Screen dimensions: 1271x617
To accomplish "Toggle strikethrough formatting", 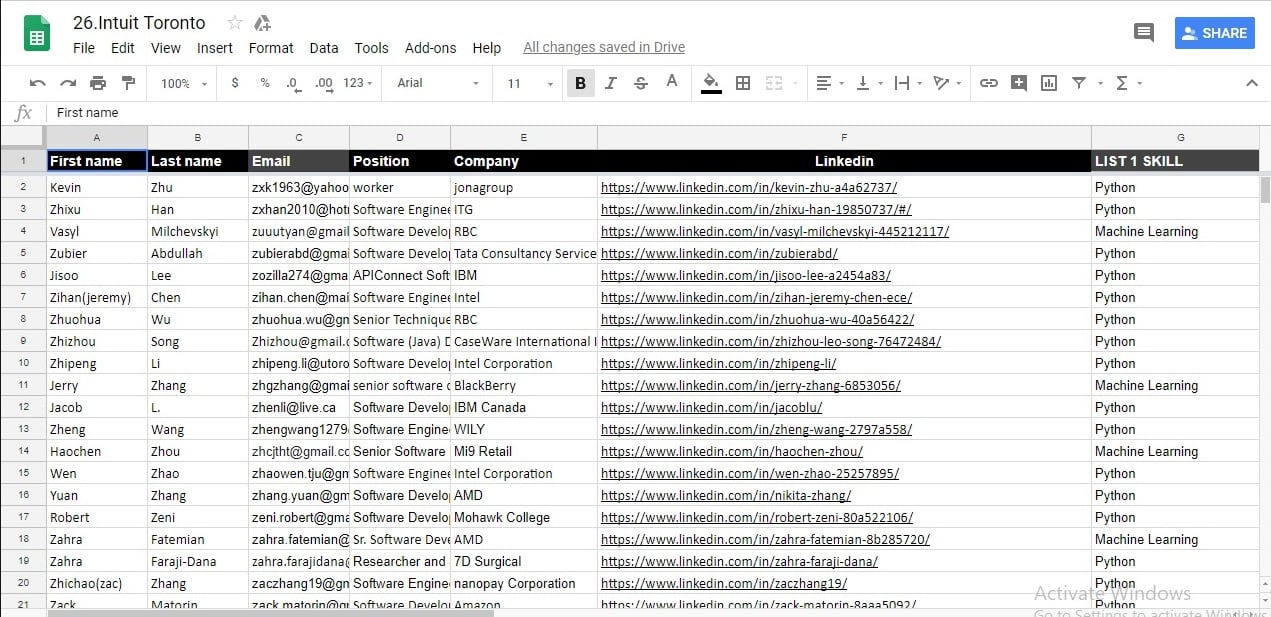I will tap(640, 83).
